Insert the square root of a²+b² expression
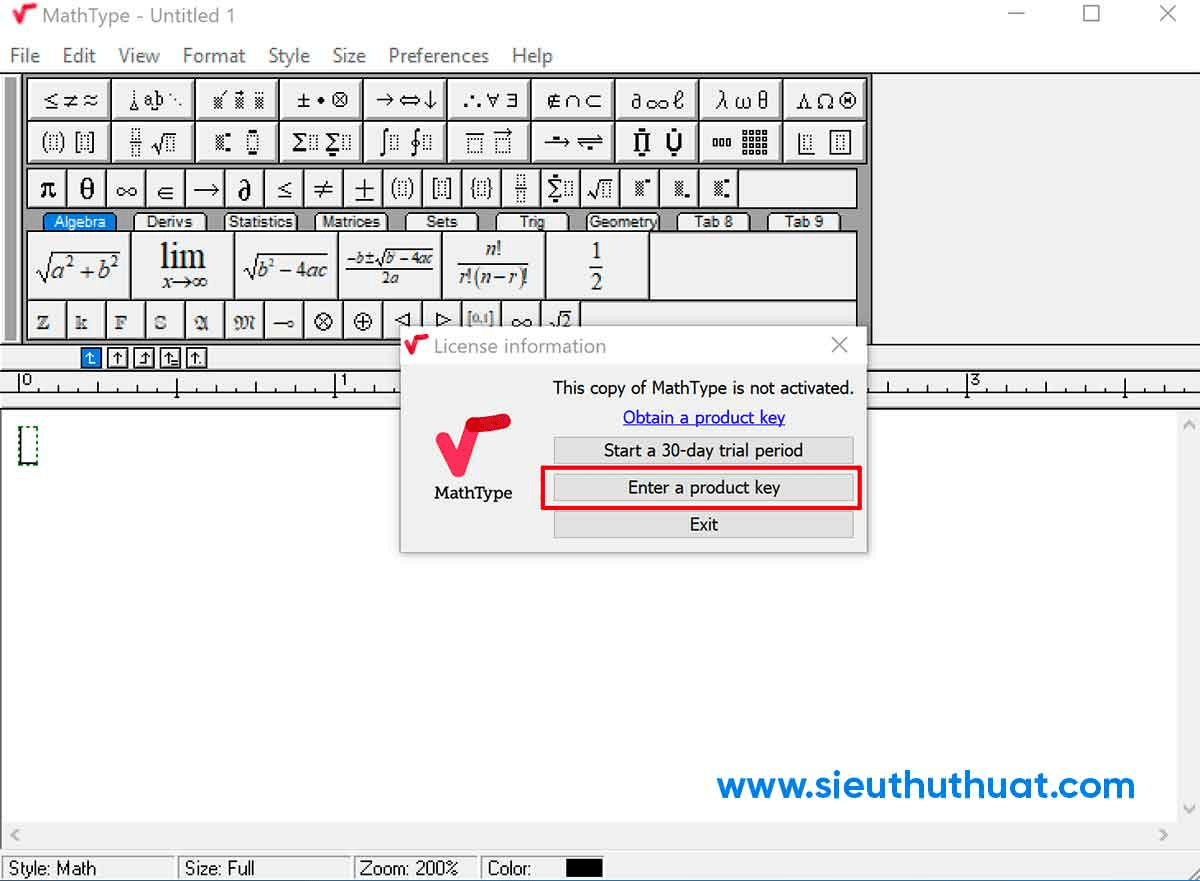Screen dimensions: 1200x881 (79, 266)
